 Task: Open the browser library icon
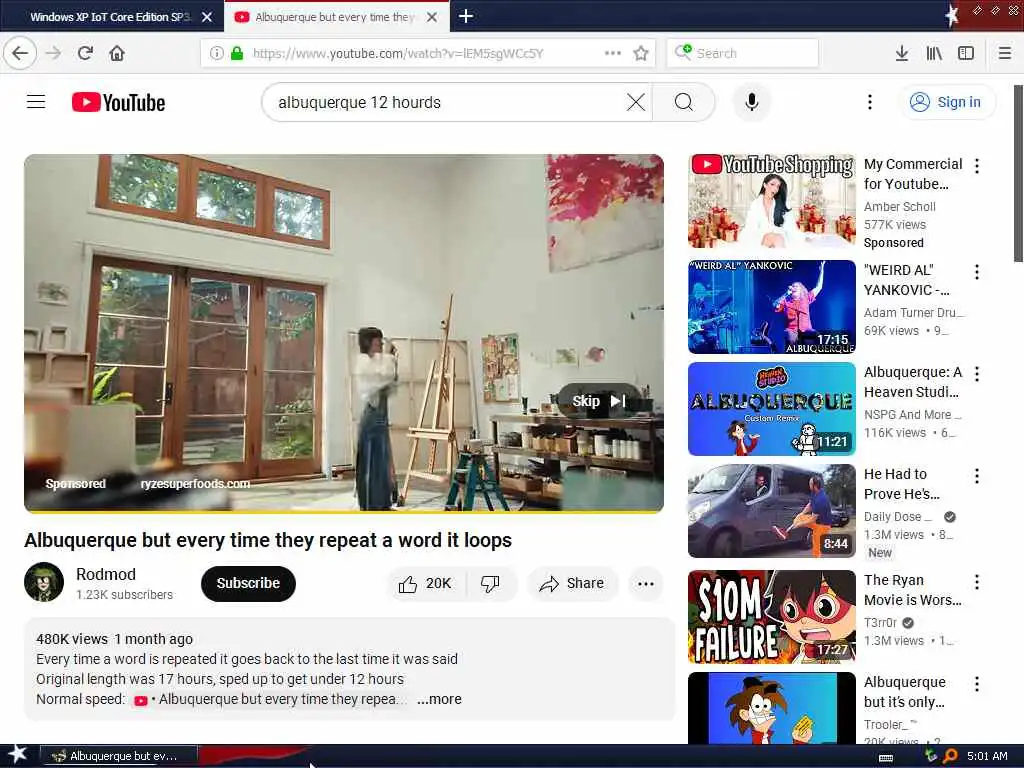click(934, 53)
